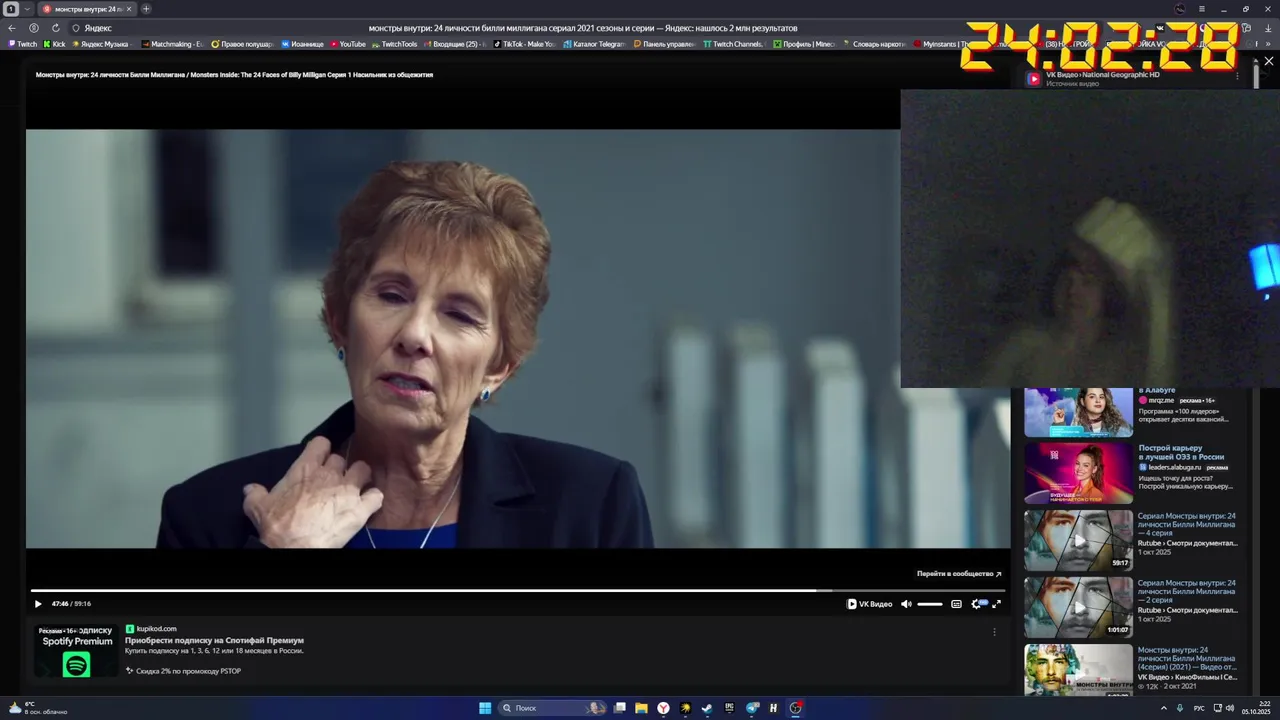Click the microphone tray icon

pyautogui.click(x=1180, y=708)
